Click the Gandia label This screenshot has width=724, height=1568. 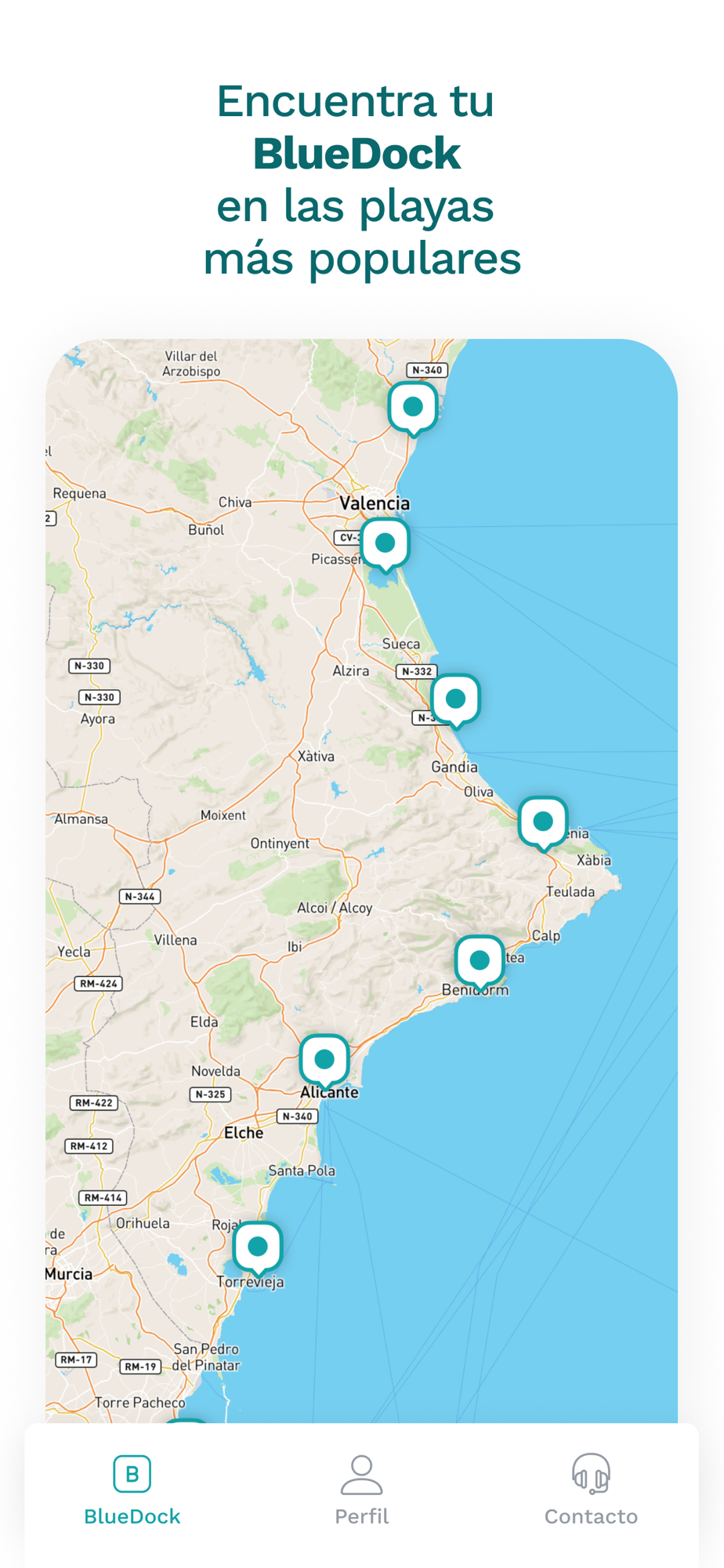click(454, 767)
